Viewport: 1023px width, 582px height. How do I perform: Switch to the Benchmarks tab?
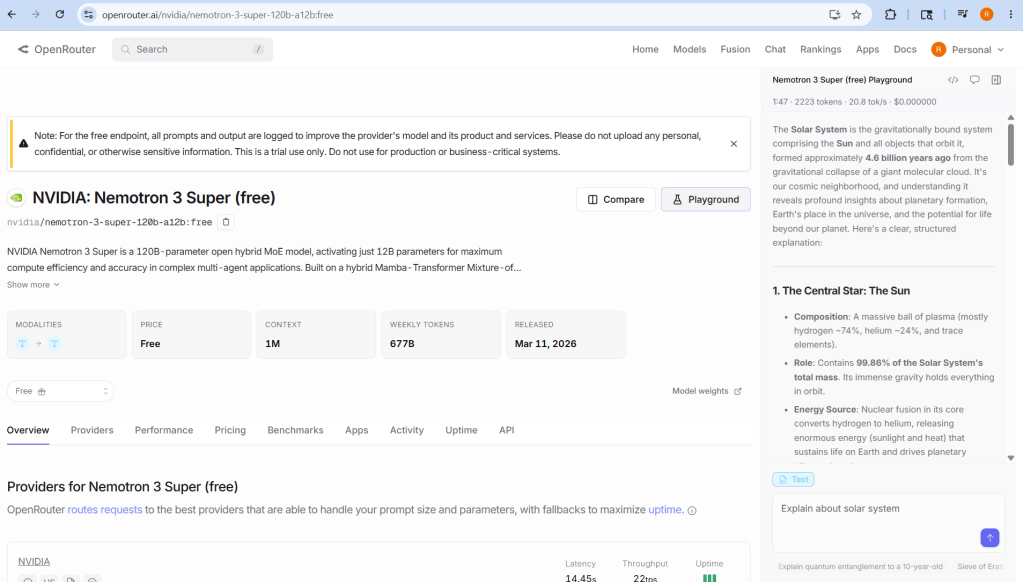click(295, 430)
